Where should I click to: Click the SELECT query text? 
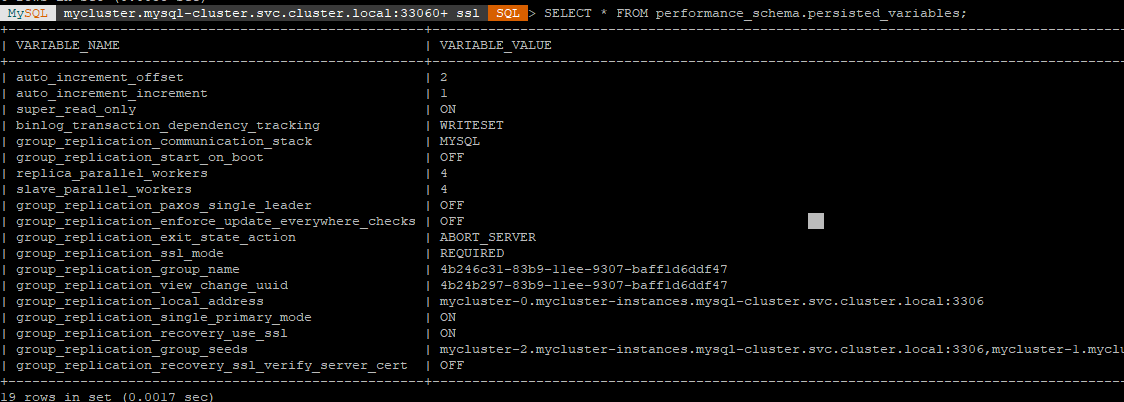coord(755,13)
